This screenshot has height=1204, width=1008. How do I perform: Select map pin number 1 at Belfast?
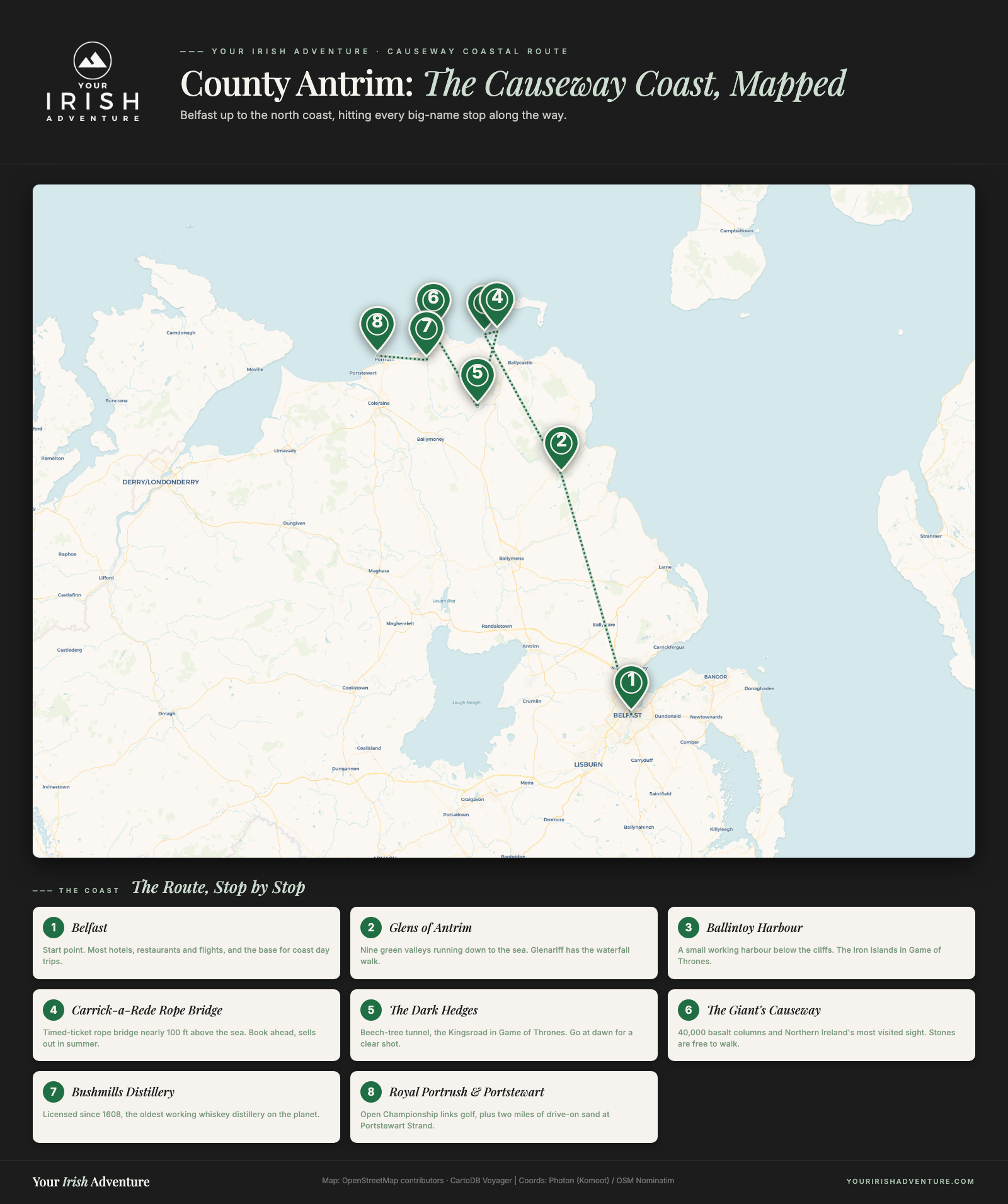[x=631, y=688]
